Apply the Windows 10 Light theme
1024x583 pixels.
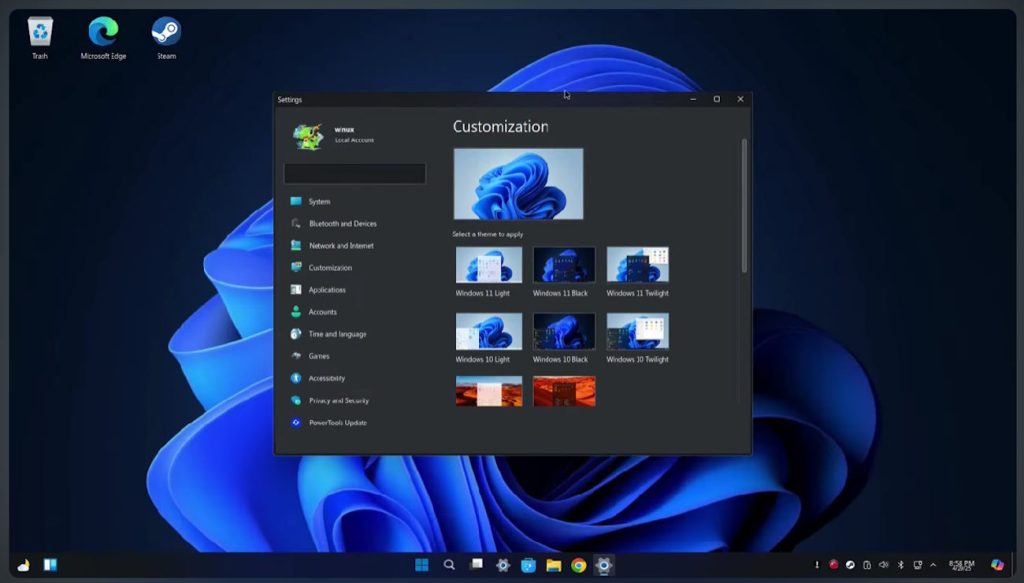(x=488, y=331)
